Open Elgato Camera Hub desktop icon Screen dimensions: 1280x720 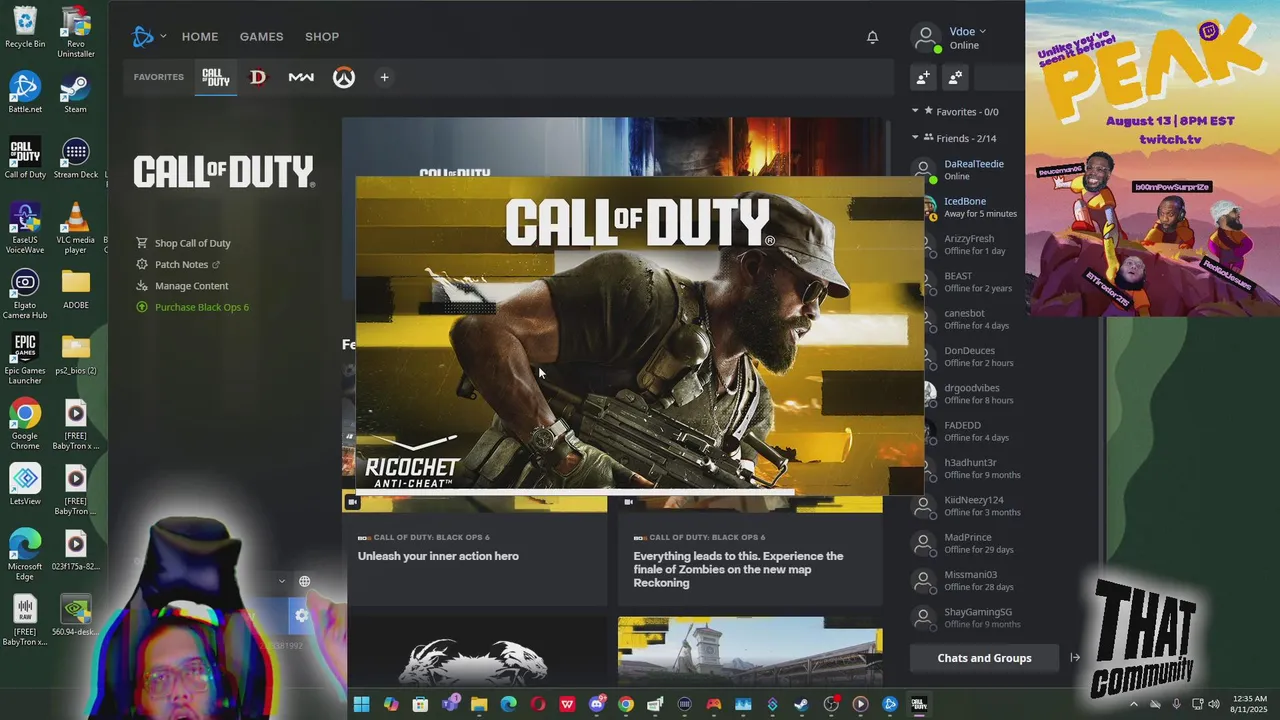click(25, 294)
